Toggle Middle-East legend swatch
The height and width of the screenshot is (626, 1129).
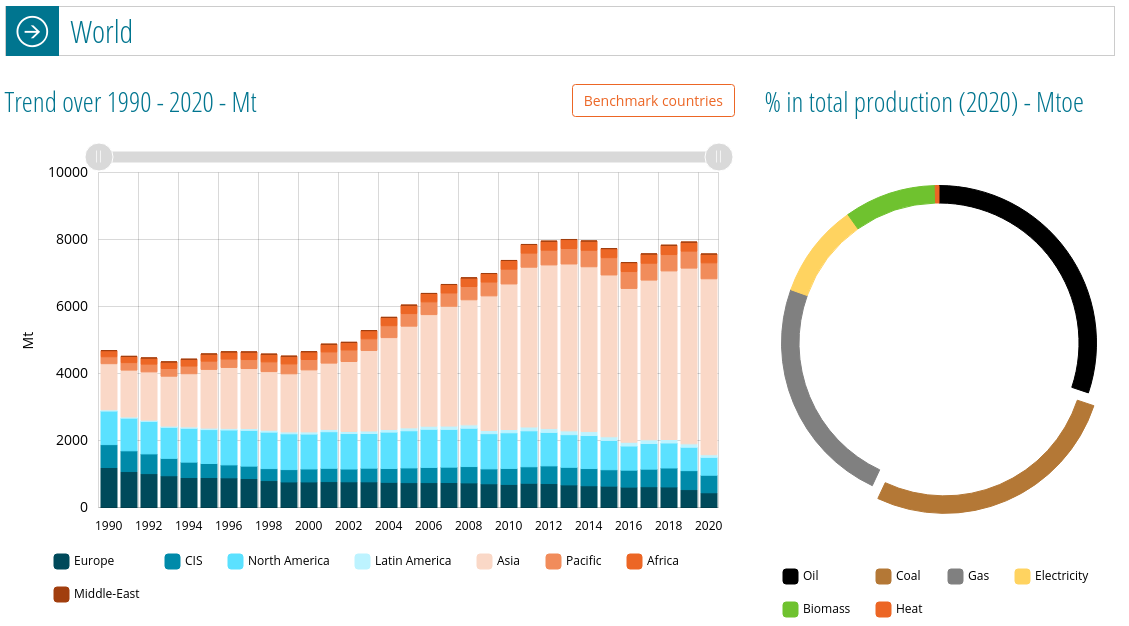[x=61, y=594]
